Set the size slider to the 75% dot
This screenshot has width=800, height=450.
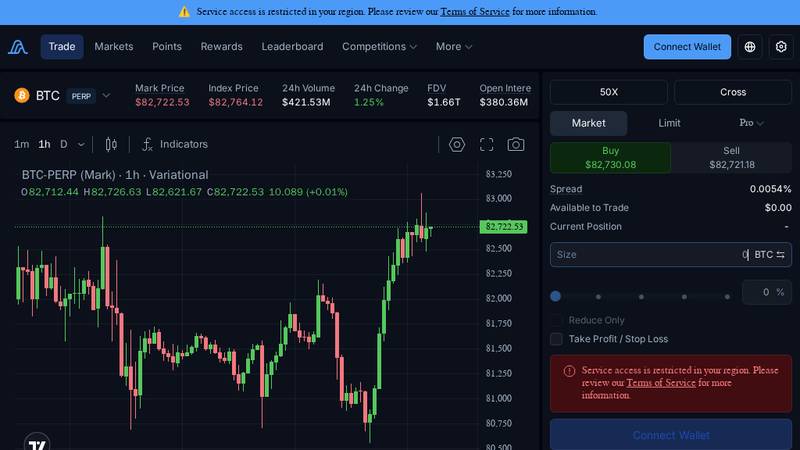pyautogui.click(x=684, y=296)
